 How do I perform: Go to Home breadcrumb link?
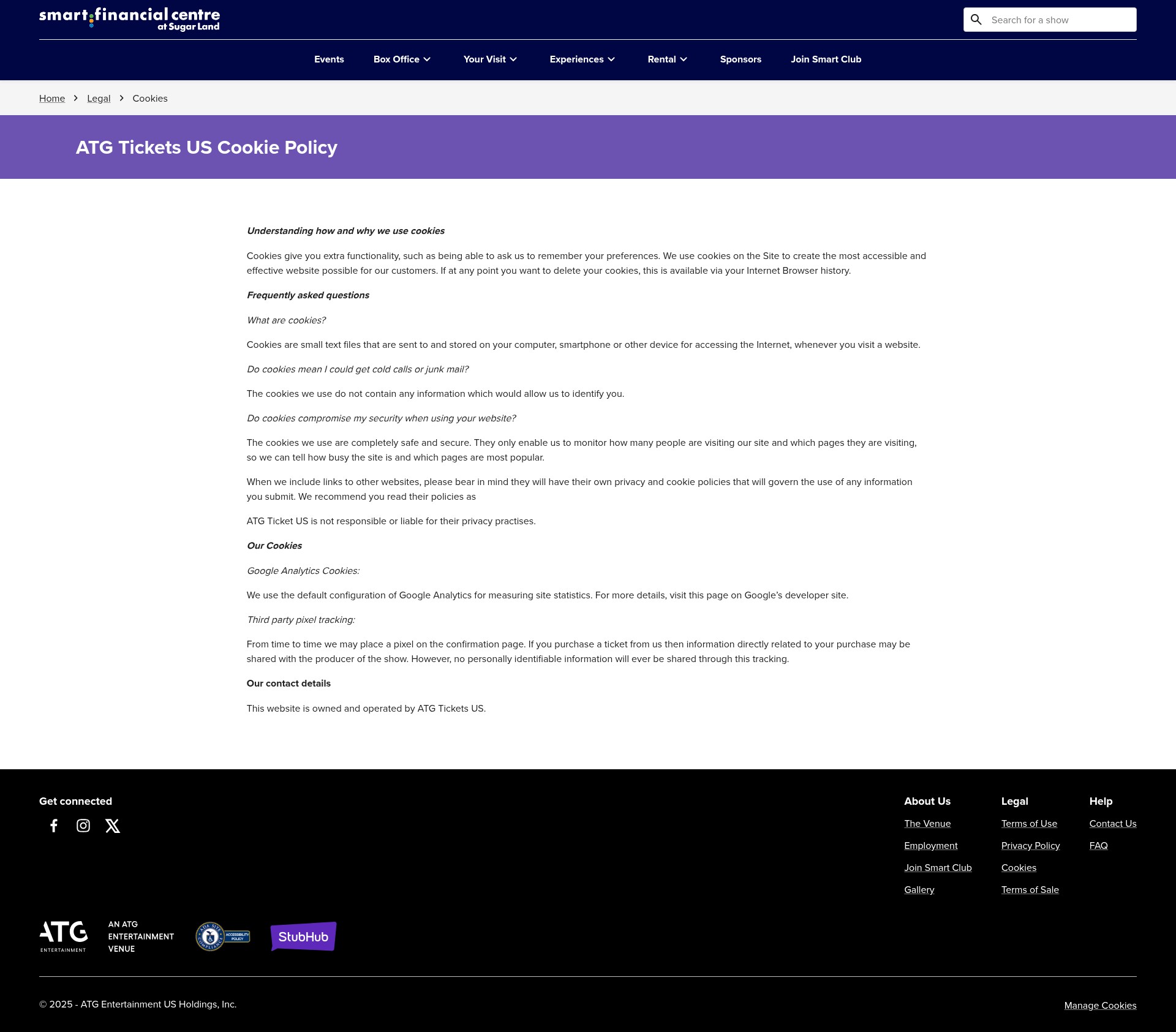(x=52, y=99)
